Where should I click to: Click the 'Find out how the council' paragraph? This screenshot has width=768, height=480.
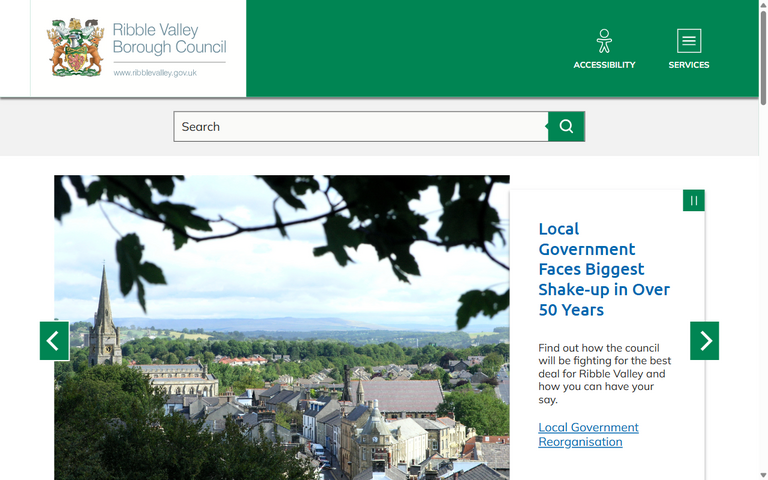point(604,374)
